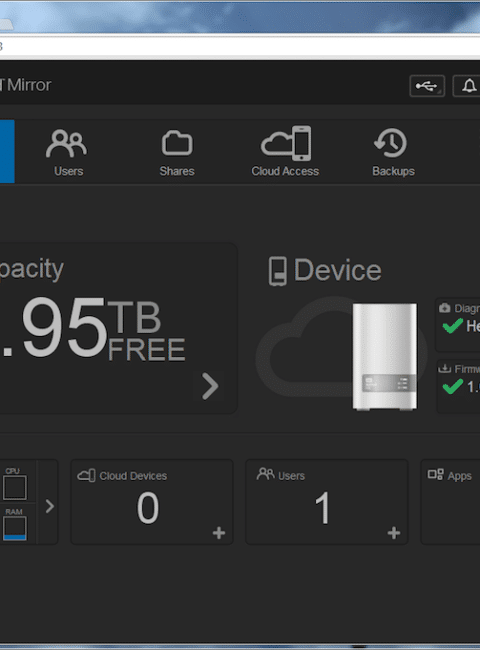The image size is (480, 650).
Task: Click the browser address bar
Action: pyautogui.click(x=240, y=46)
